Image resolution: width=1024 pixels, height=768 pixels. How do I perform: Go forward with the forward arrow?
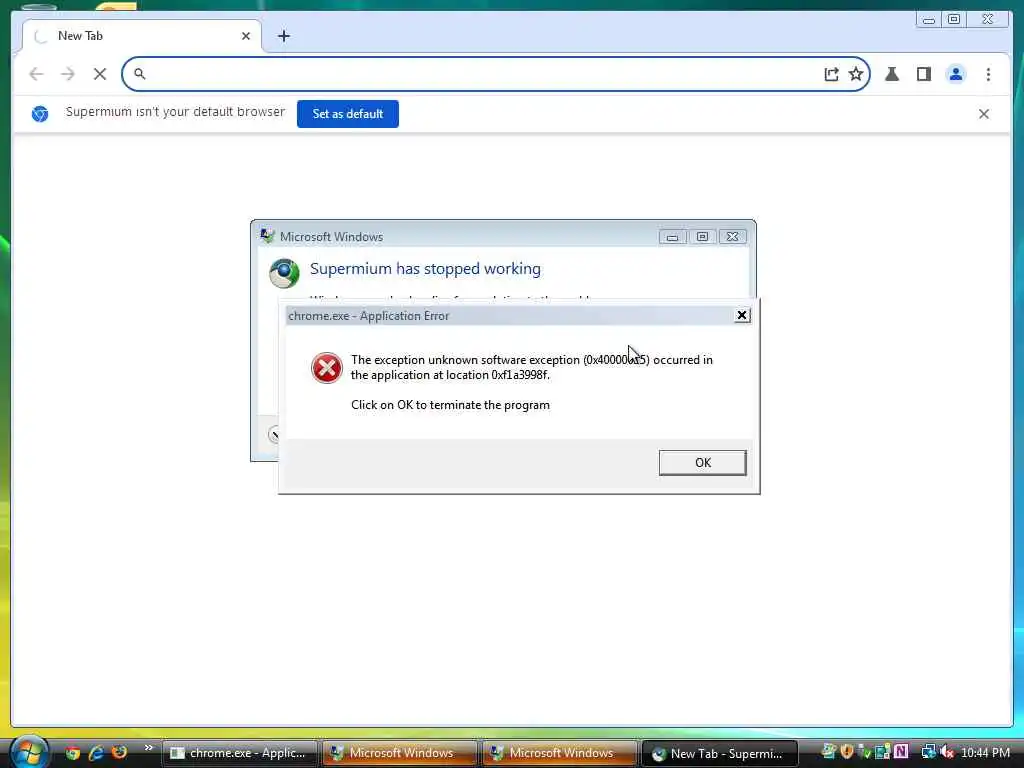click(x=68, y=74)
